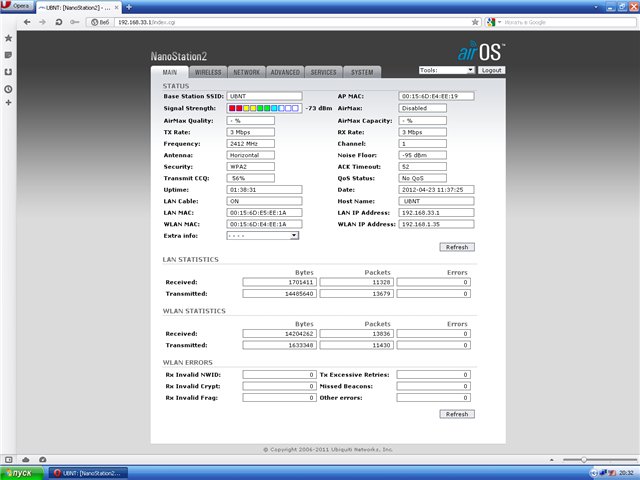Click the signal strength color bar

point(264,108)
